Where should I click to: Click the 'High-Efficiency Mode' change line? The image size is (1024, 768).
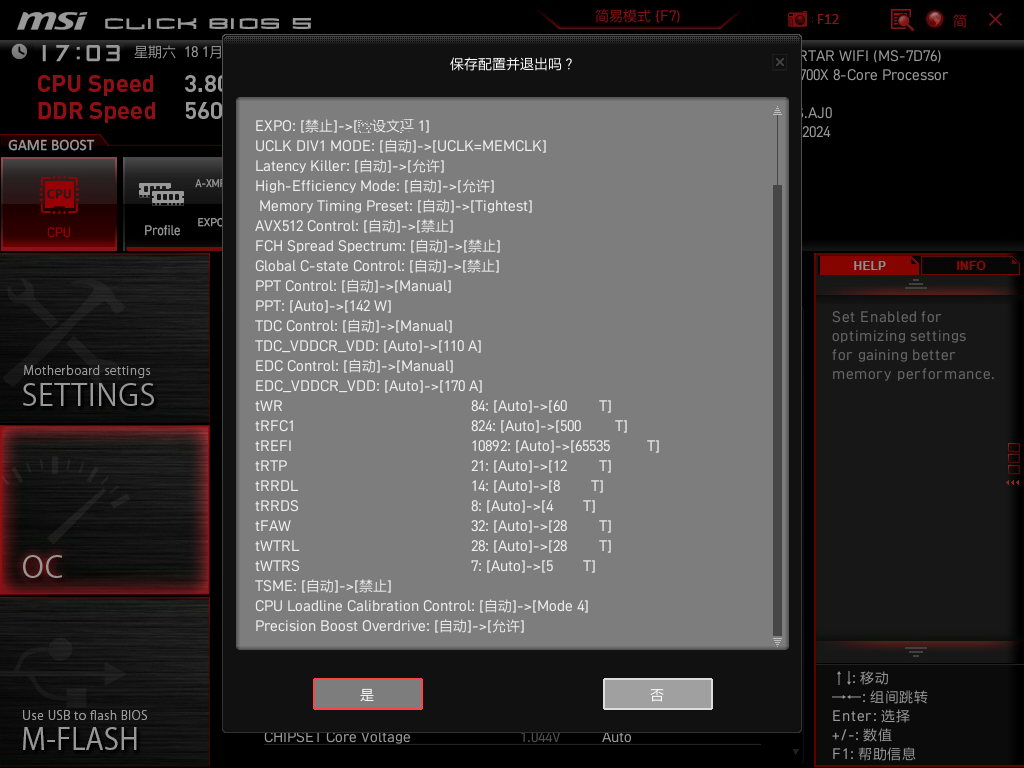(x=375, y=186)
